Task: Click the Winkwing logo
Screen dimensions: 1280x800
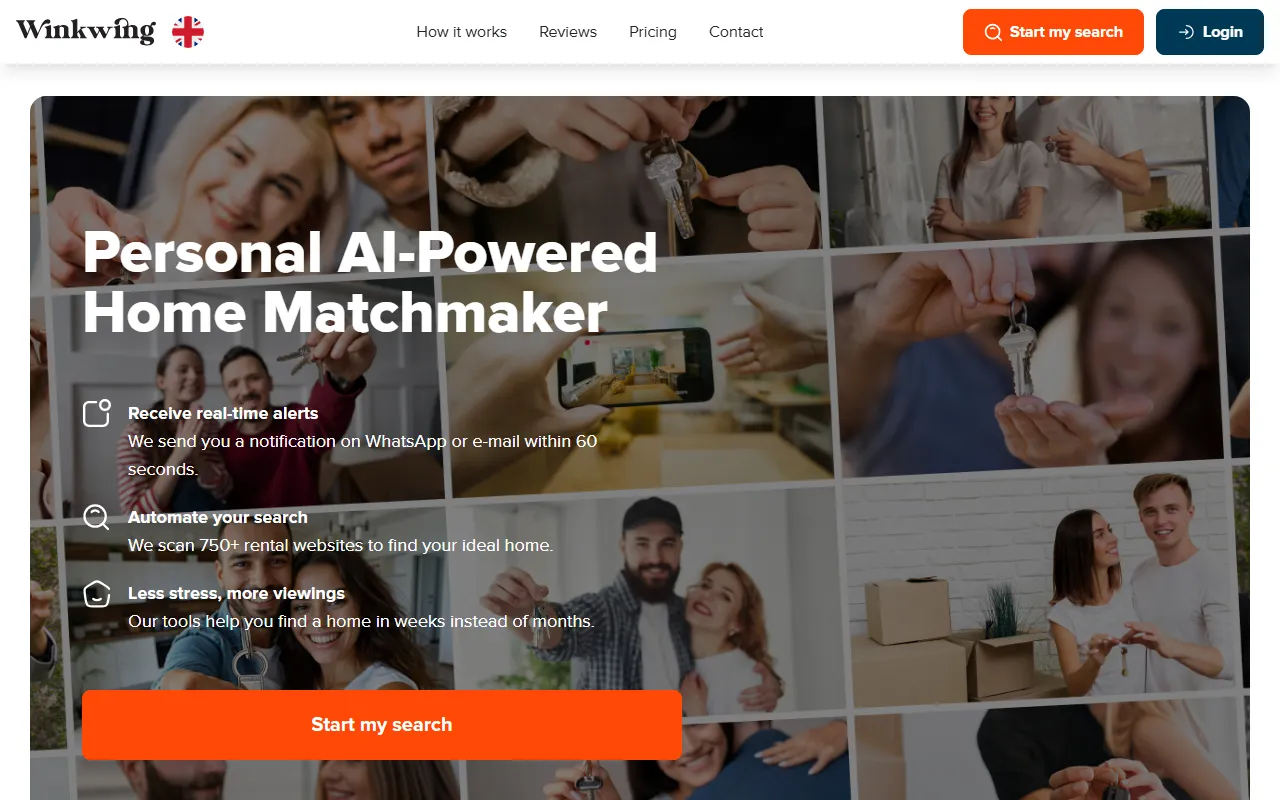Action: click(86, 31)
